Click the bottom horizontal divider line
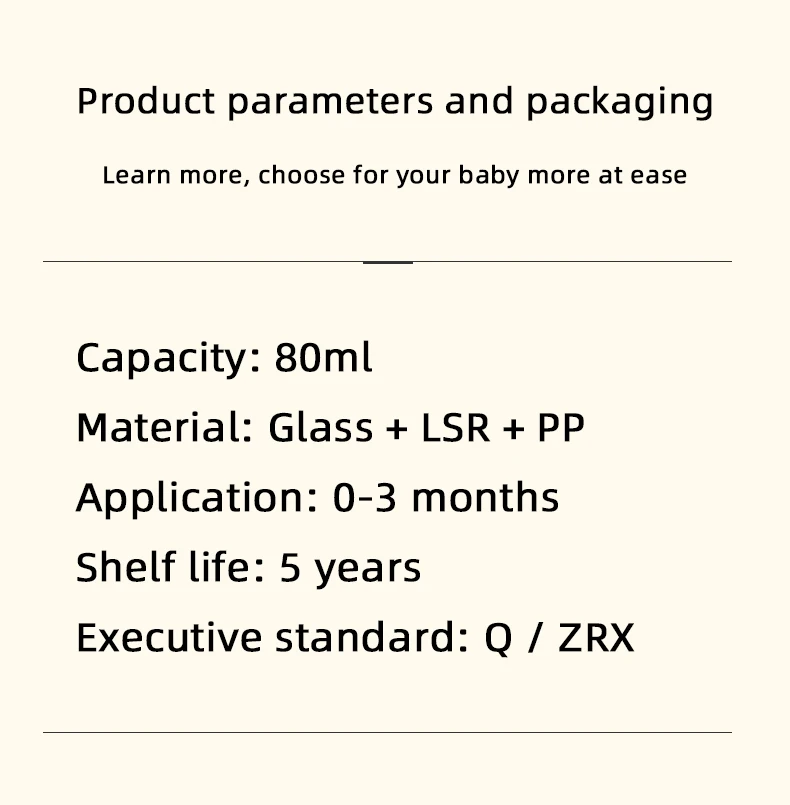Image resolution: width=790 pixels, height=805 pixels. pos(387,732)
